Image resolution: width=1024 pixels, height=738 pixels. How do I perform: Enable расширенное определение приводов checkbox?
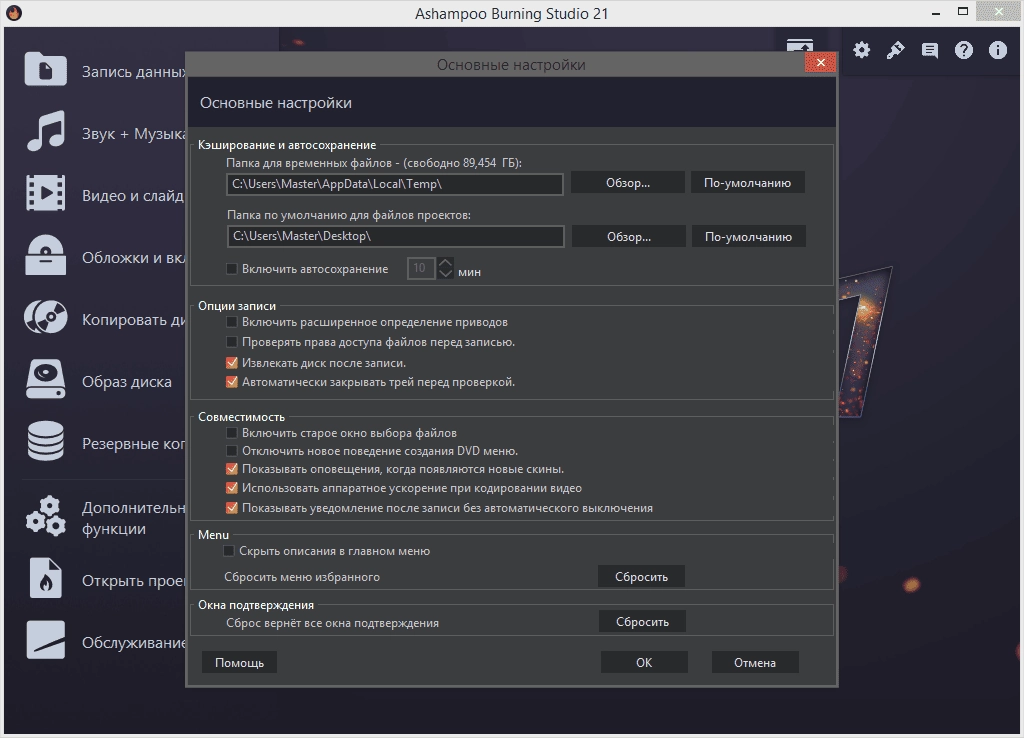click(x=231, y=321)
